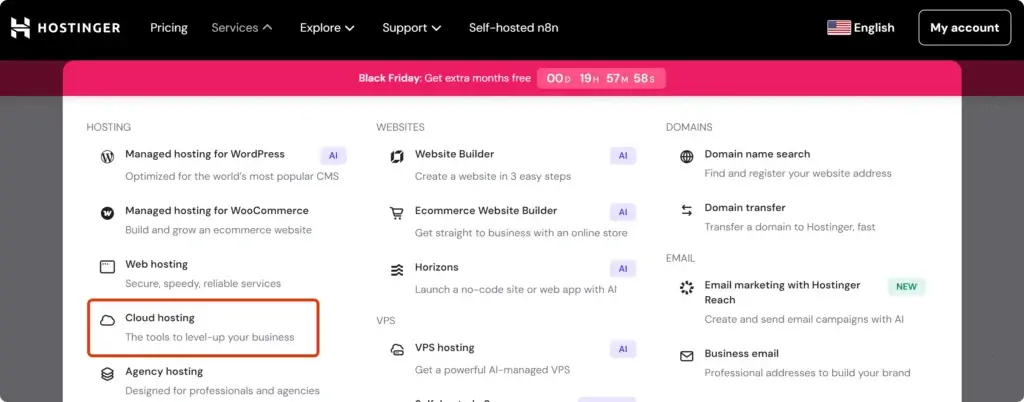Expand the Explore dropdown
Viewport: 1024px width, 402px height.
pos(327,28)
